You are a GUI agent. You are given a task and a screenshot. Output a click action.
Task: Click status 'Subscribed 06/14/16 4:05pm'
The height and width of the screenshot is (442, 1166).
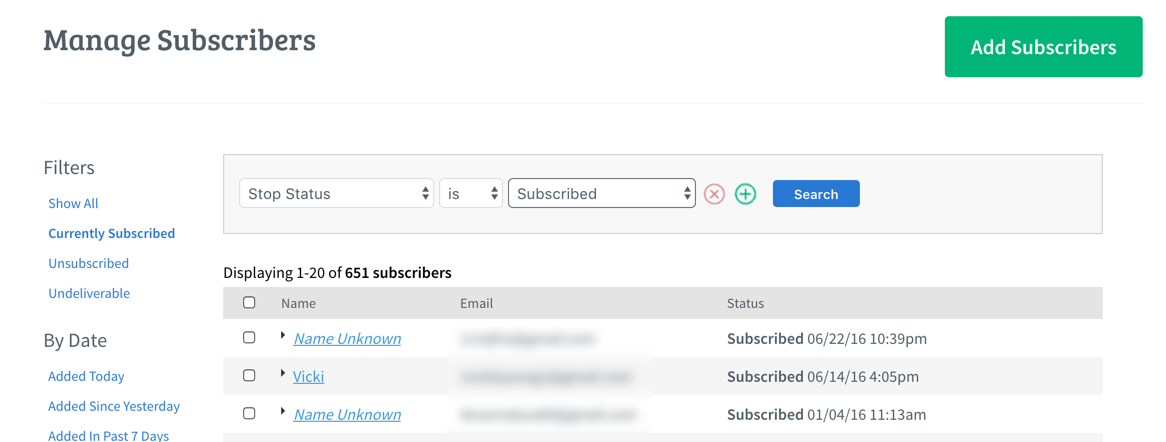tap(823, 377)
